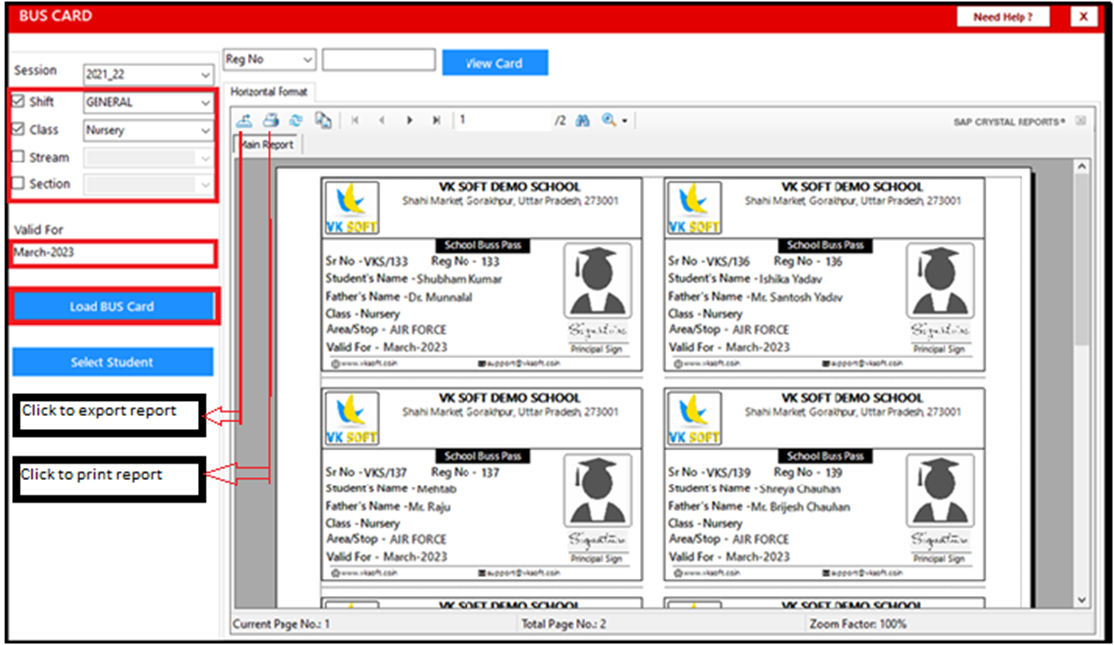The height and width of the screenshot is (645, 1114).
Task: Select the Main Report tab
Action: [268, 144]
